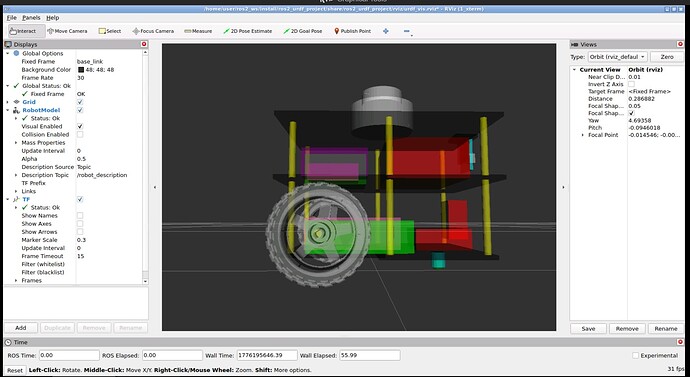This screenshot has width=690, height=377.
Task: Toggle the Grid display checkbox
Action: point(80,102)
